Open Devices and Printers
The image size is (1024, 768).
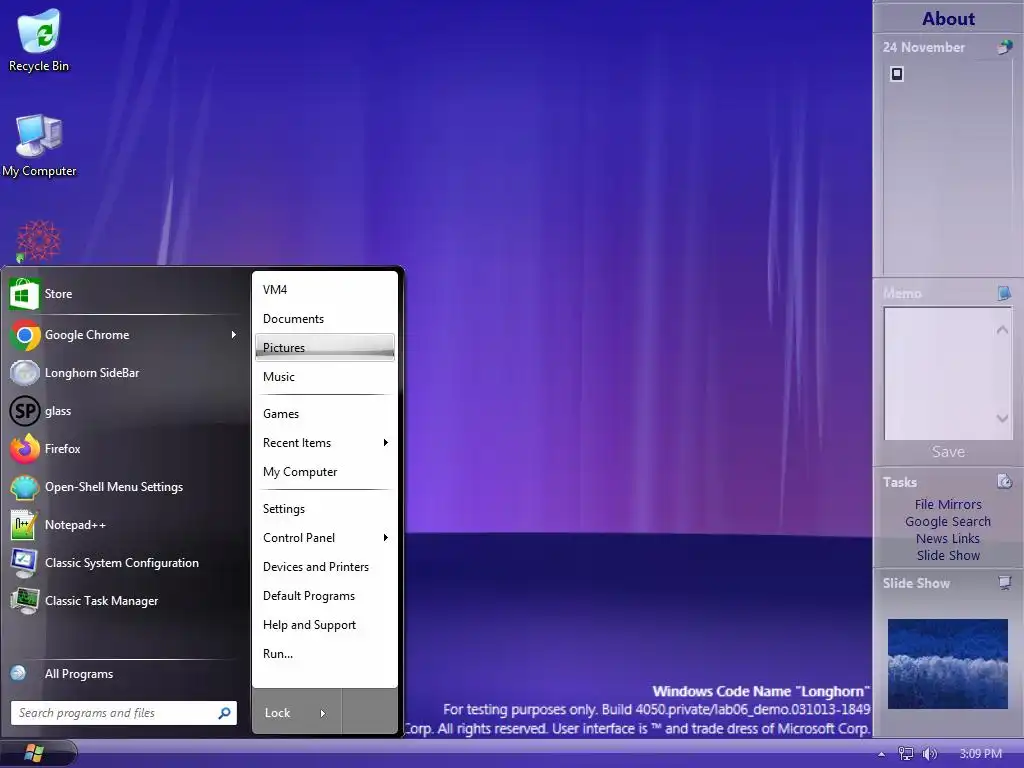click(325, 567)
